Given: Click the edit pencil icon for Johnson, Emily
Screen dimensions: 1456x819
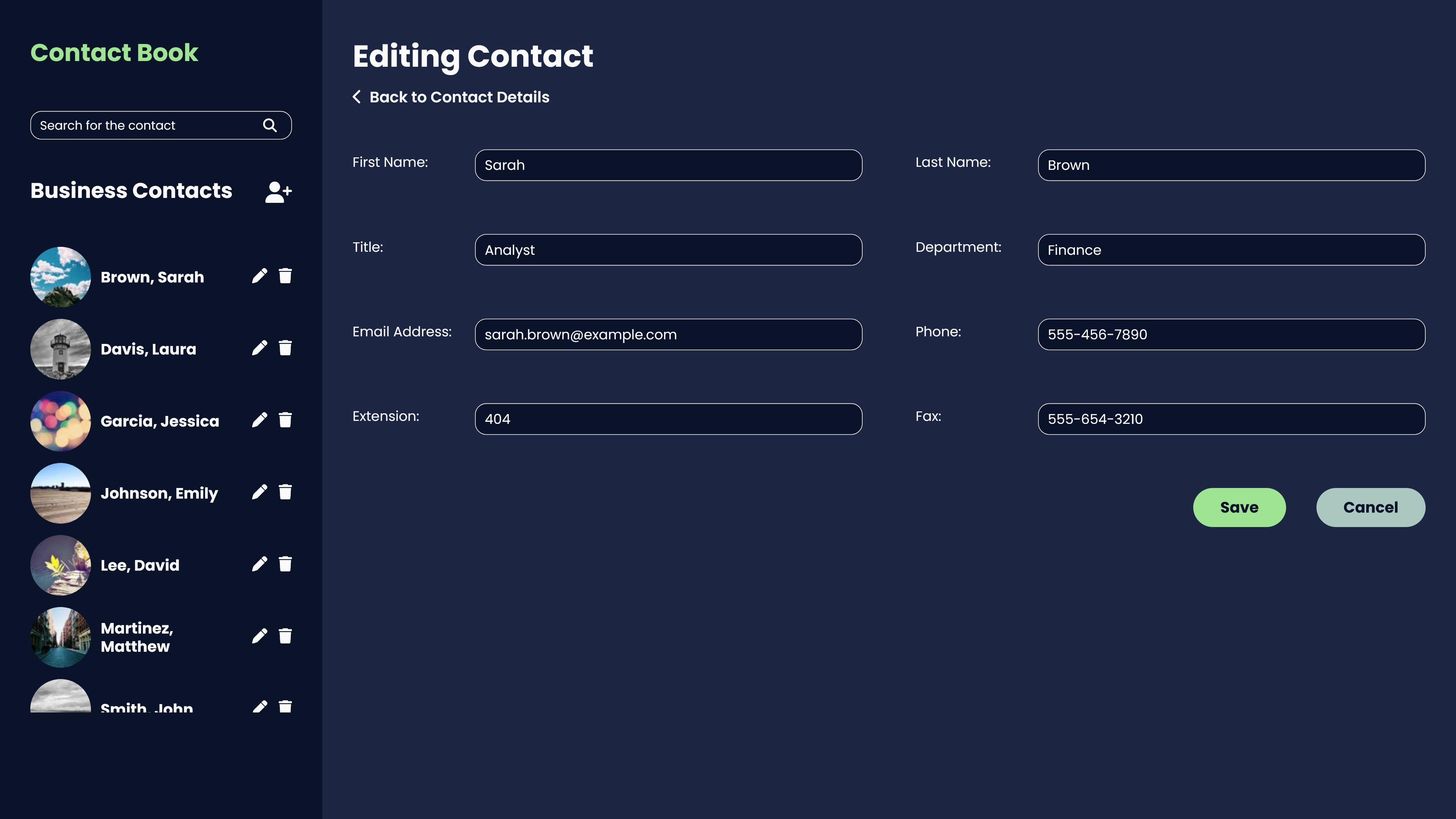Looking at the screenshot, I should pos(259,492).
